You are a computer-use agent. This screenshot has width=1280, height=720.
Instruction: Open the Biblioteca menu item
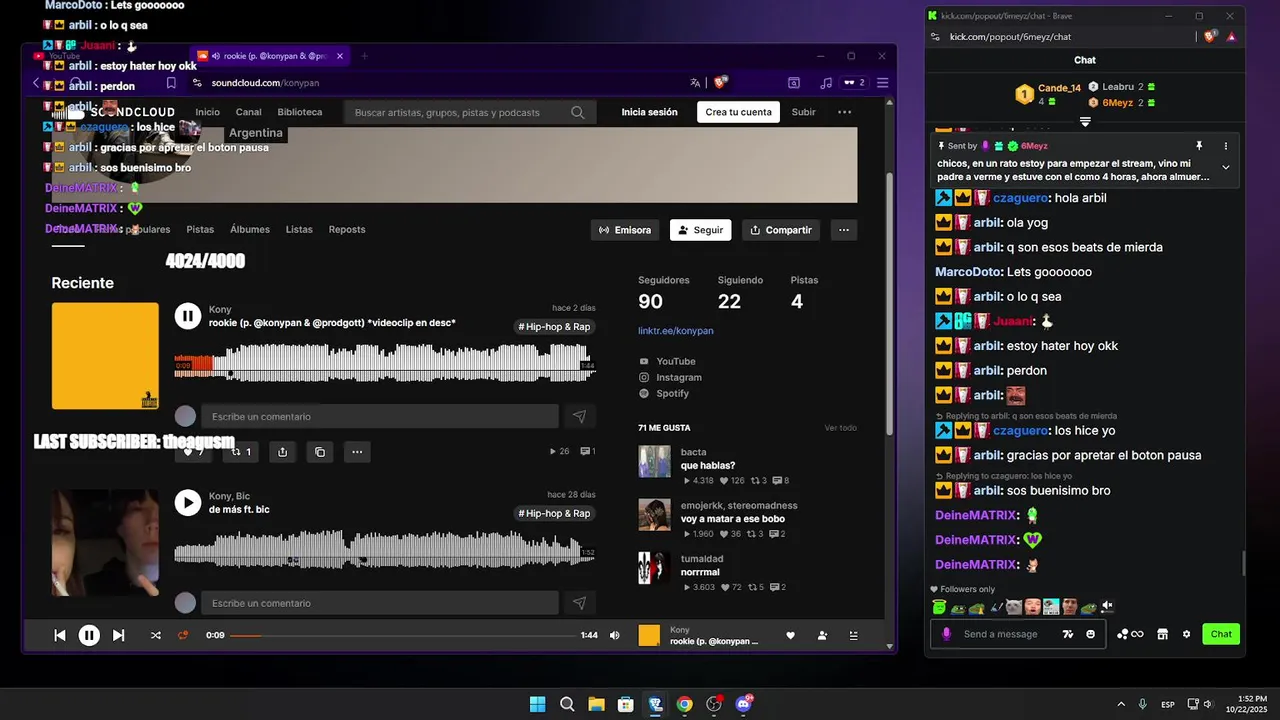coord(300,112)
